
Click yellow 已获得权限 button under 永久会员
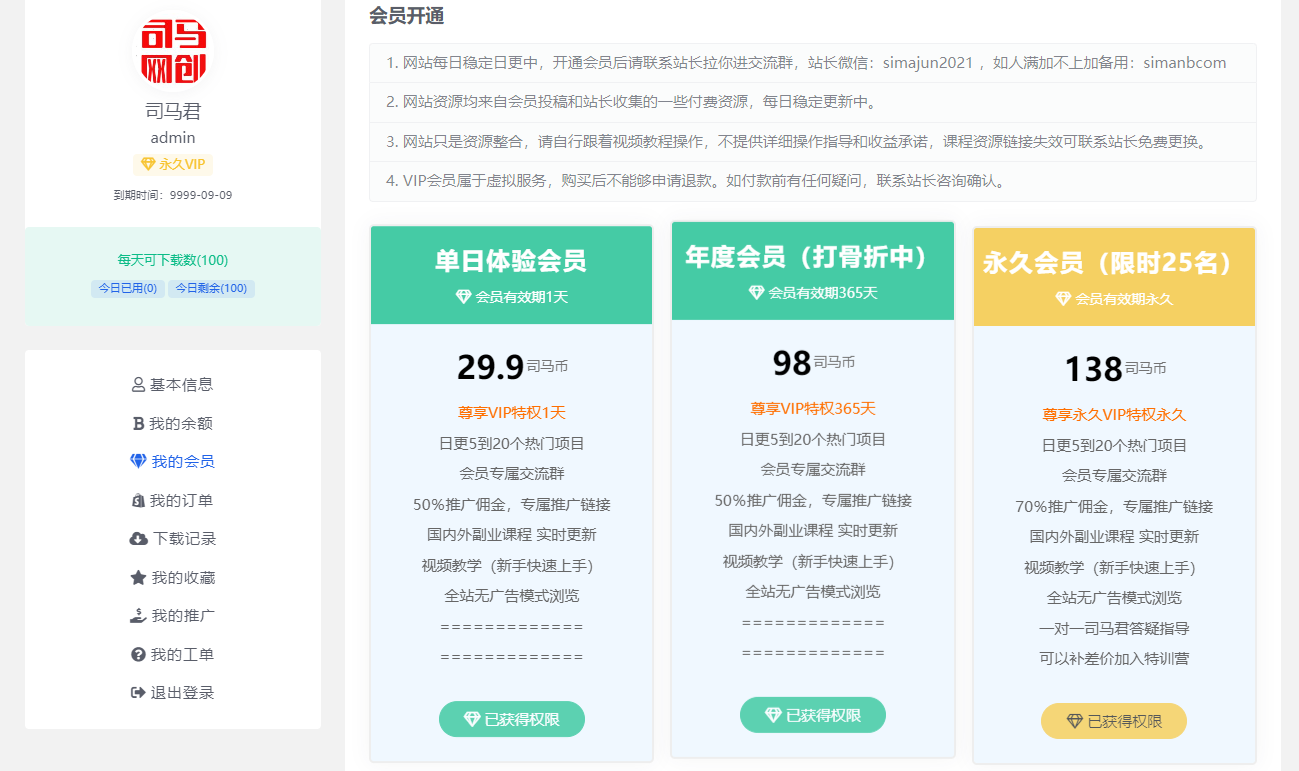[1114, 721]
